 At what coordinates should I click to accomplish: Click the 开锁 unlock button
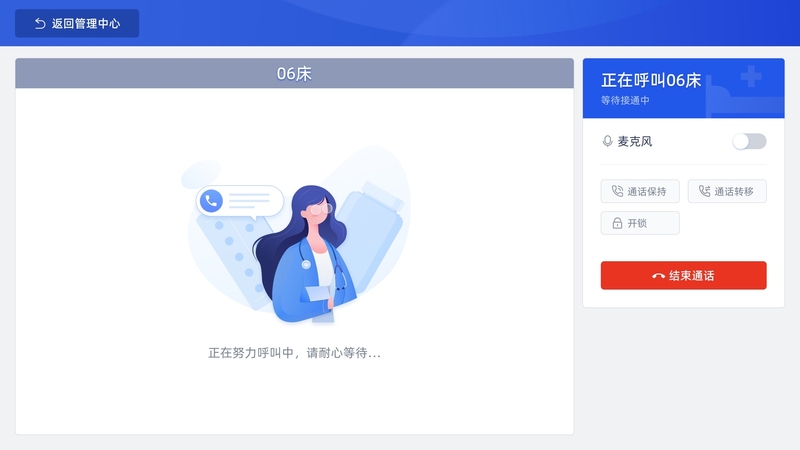640,223
